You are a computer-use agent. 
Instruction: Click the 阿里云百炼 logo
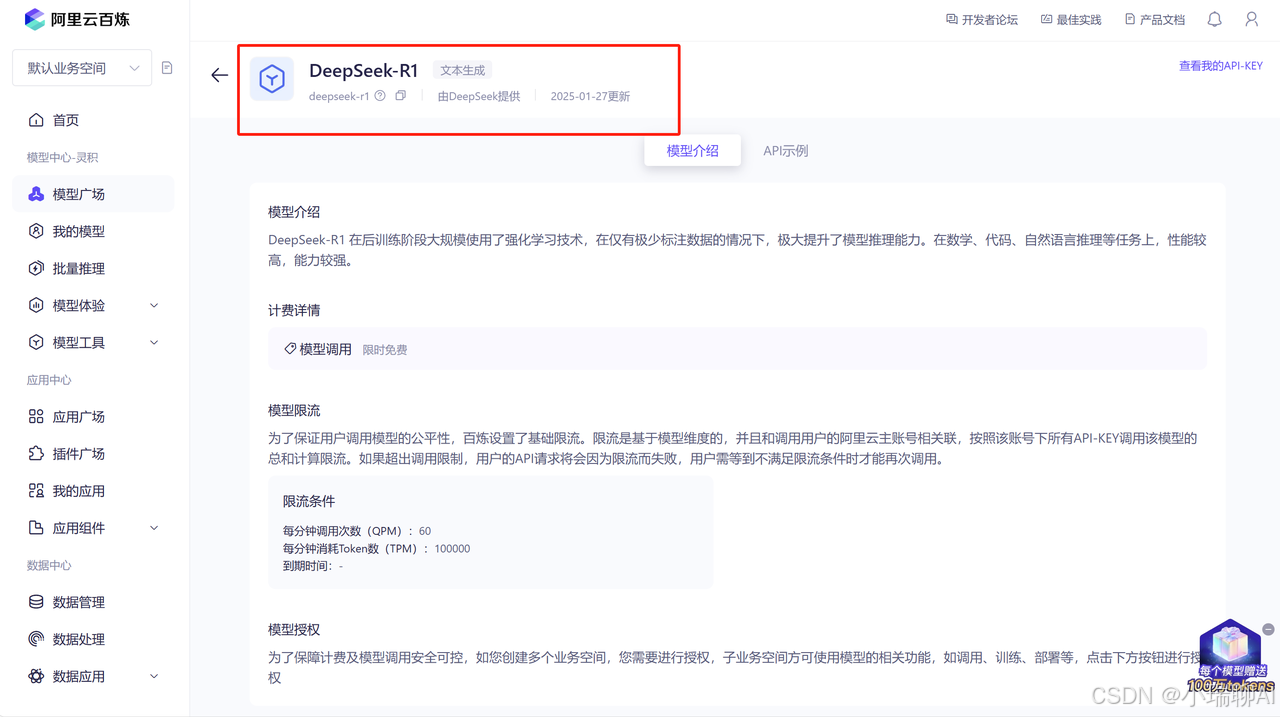coord(77,19)
